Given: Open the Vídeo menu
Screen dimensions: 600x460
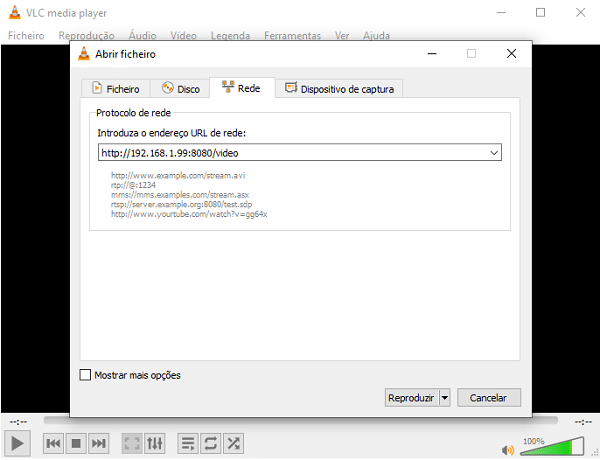Looking at the screenshot, I should (183, 36).
